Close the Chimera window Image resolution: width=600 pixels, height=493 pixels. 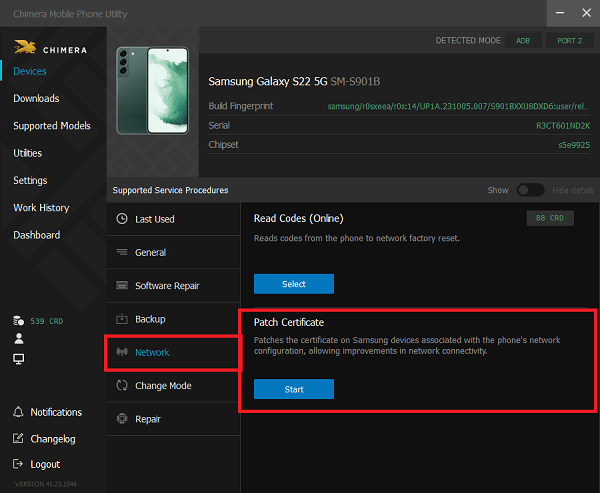pos(586,13)
